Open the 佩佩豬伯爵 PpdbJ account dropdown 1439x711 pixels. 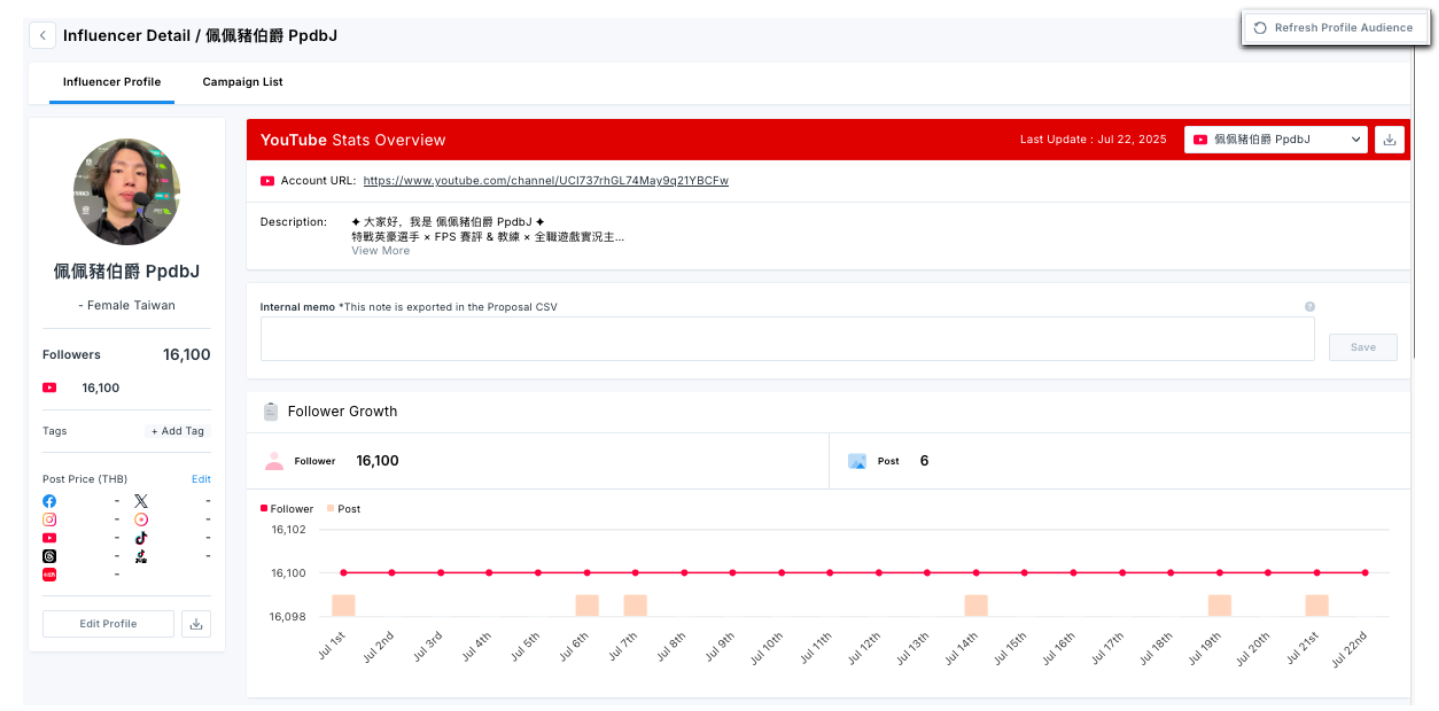point(1275,140)
